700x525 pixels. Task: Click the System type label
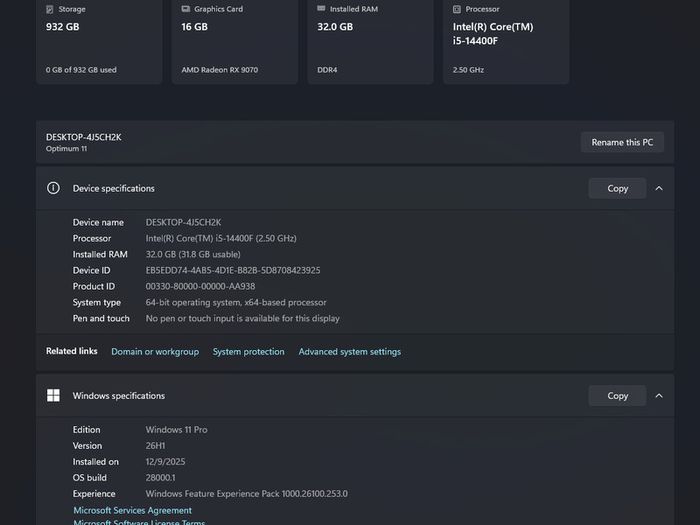[x=96, y=302]
